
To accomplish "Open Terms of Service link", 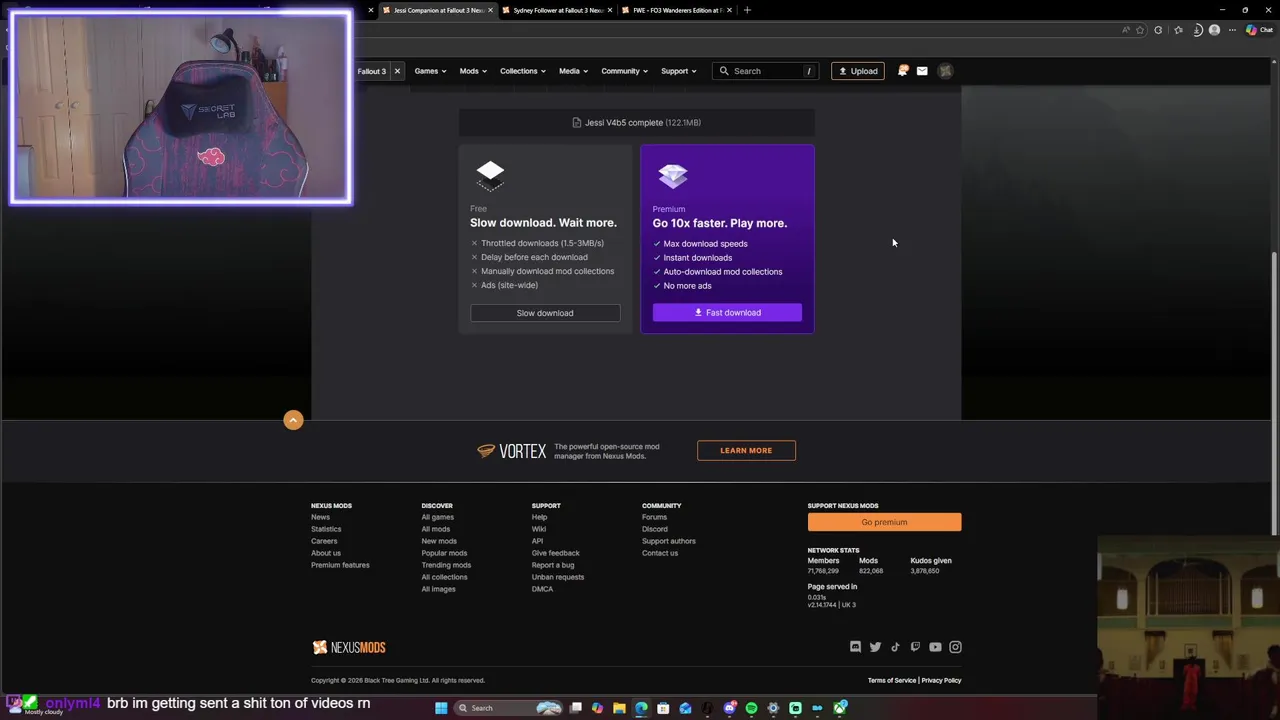I will (892, 681).
